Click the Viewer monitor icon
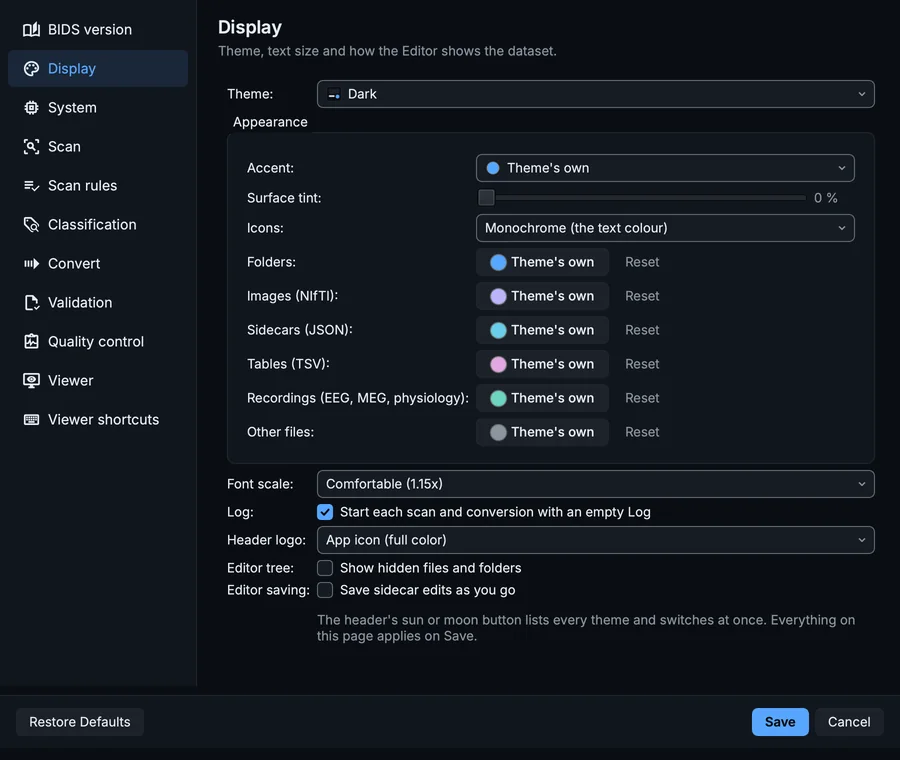900x760 pixels. pos(32,381)
